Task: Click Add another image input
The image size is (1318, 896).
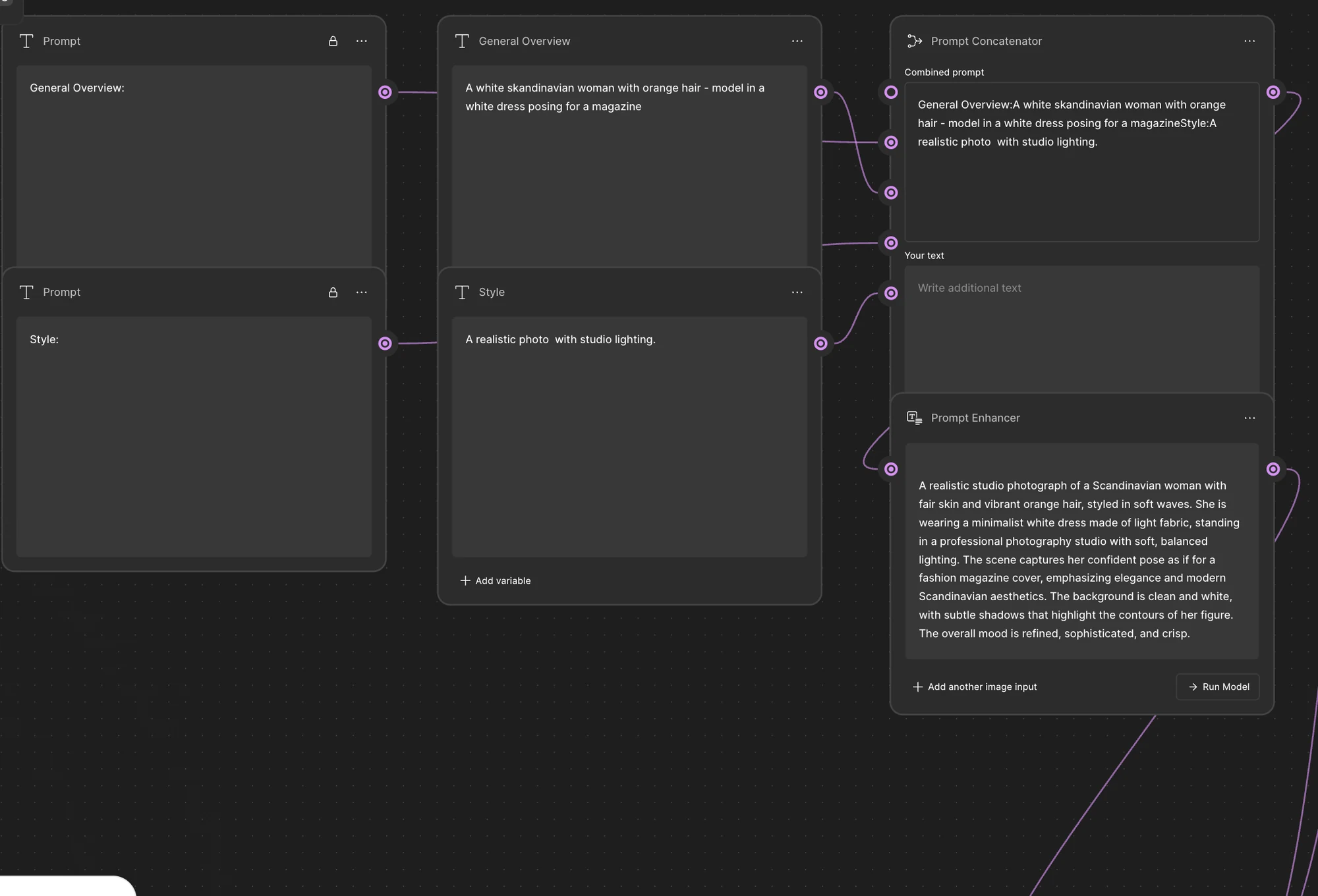Action: pyautogui.click(x=975, y=686)
